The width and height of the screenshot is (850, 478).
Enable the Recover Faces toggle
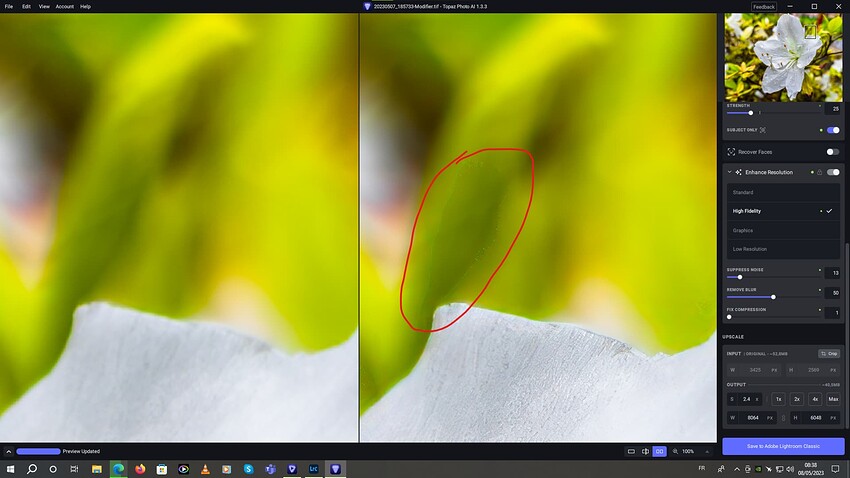pos(832,152)
